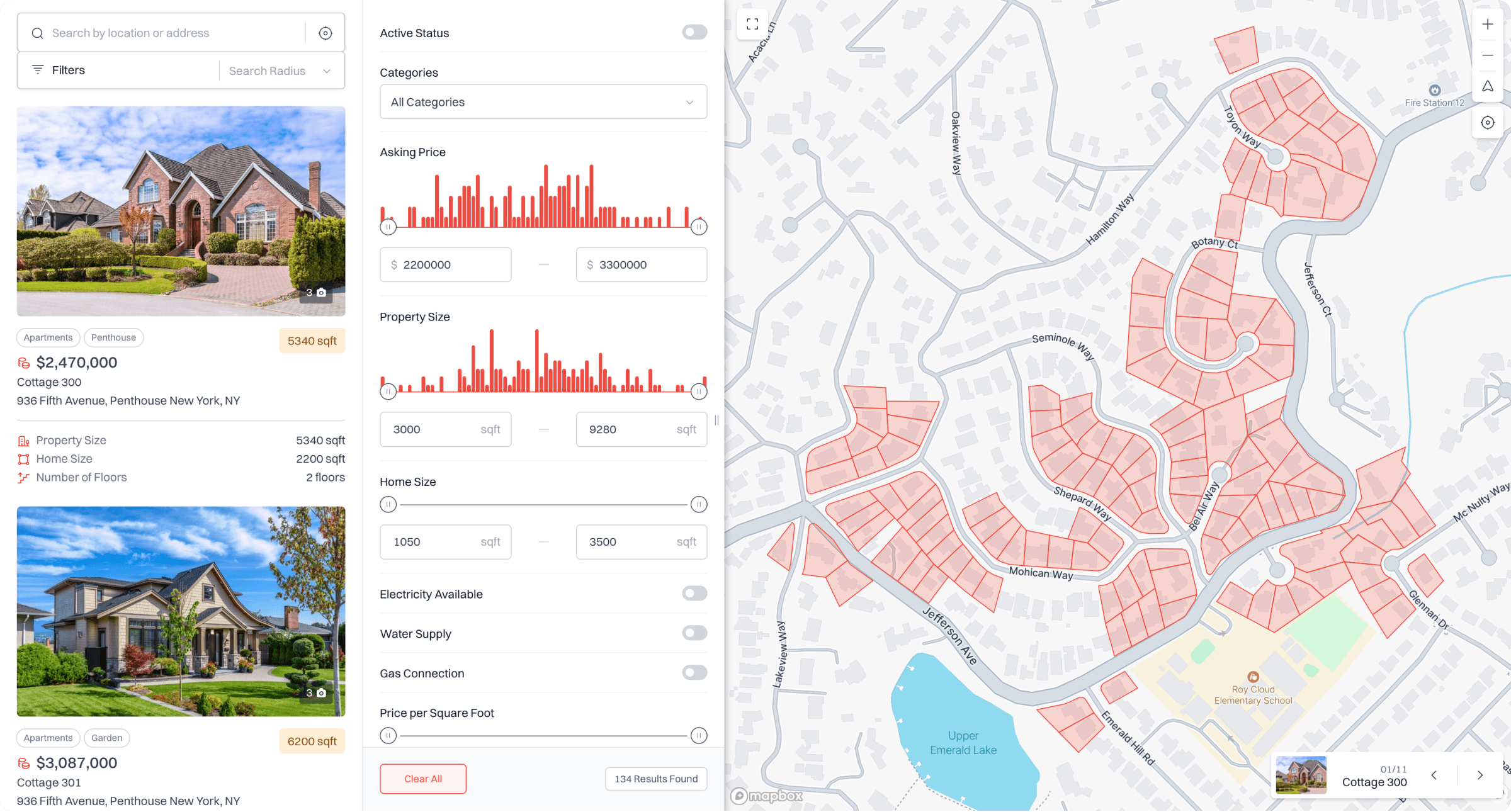1511x812 pixels.
Task: Click the Number of Floors icon
Action: [24, 478]
